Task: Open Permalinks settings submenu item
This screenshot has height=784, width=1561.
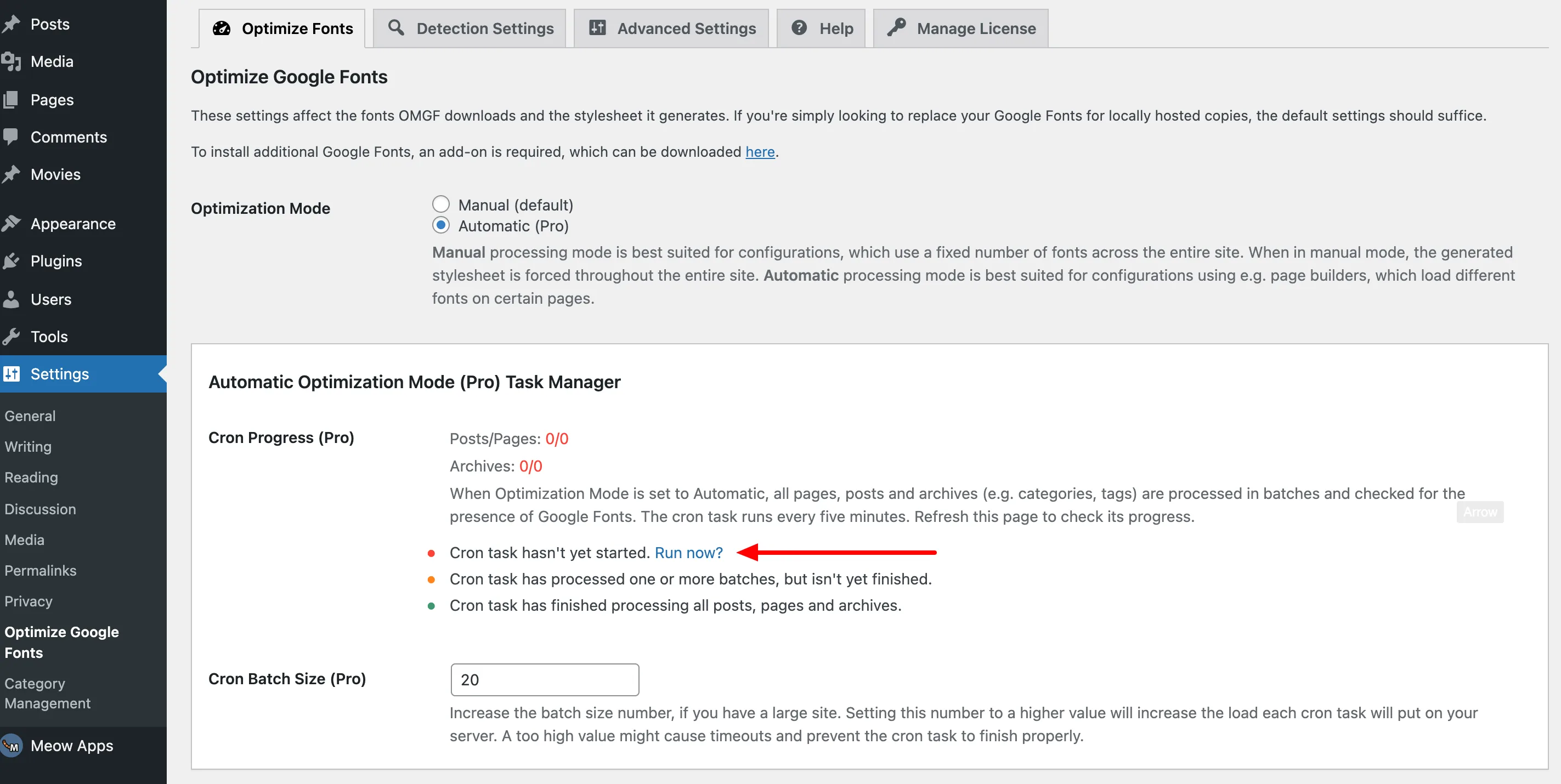Action: pos(41,570)
